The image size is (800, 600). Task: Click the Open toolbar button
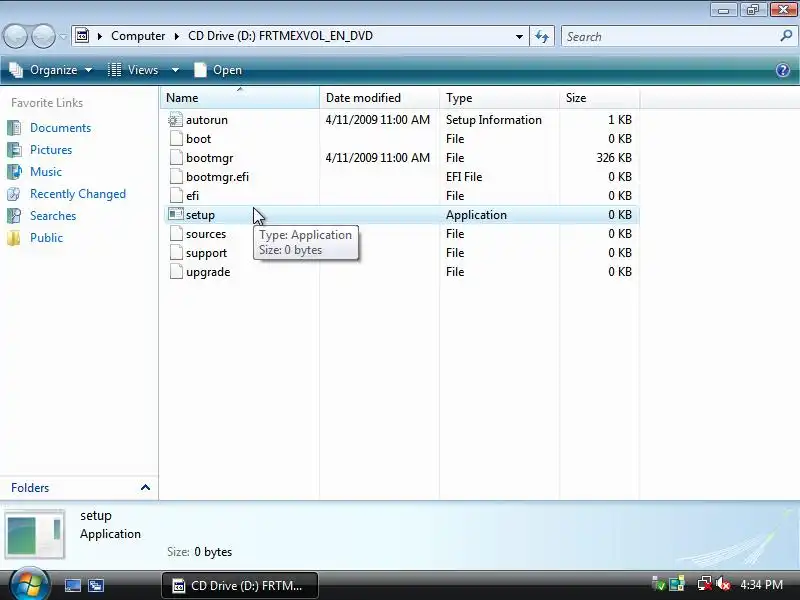click(x=218, y=70)
